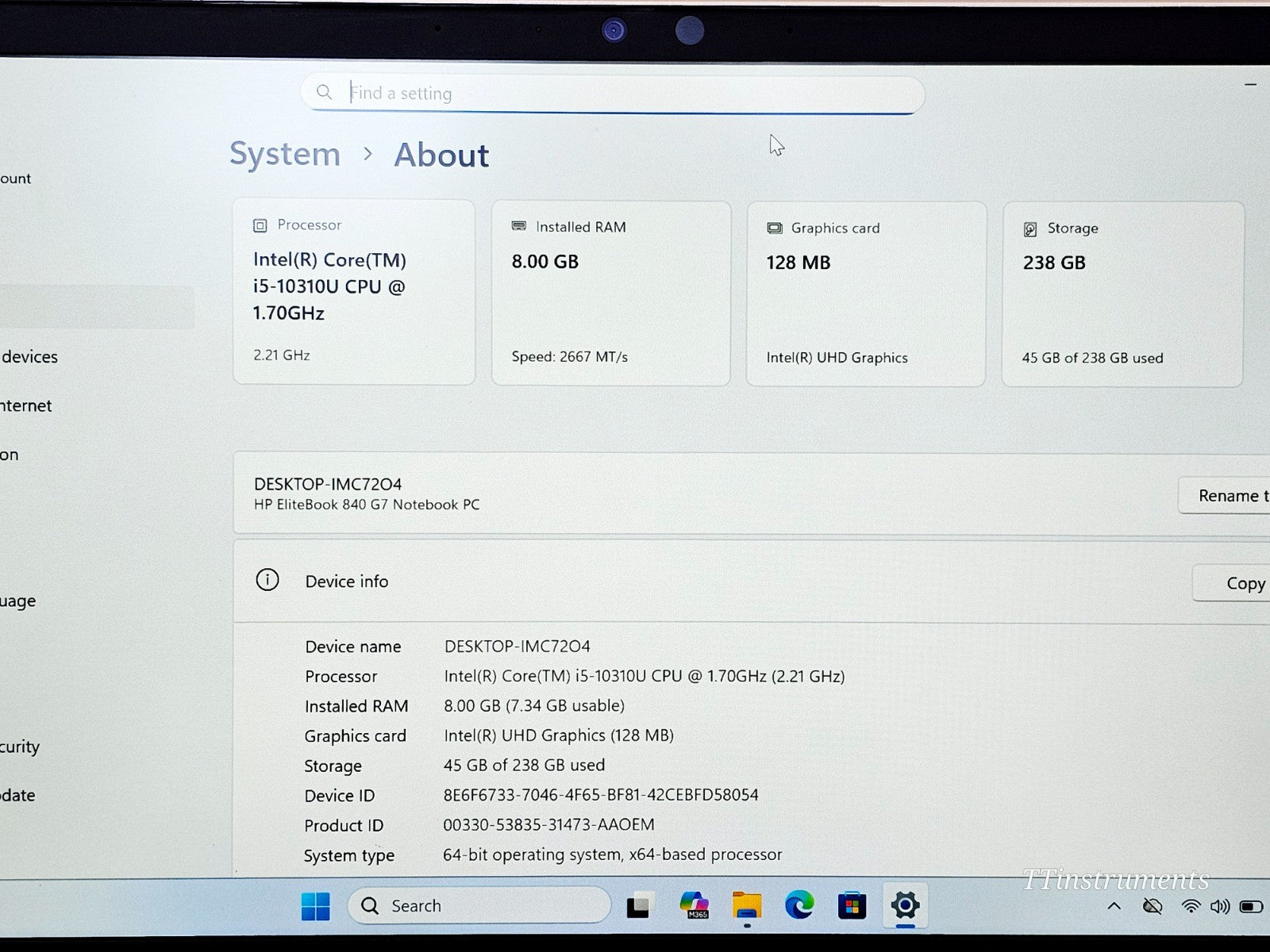
Task: Click the magnifier icon in the settings search box
Action: (324, 92)
